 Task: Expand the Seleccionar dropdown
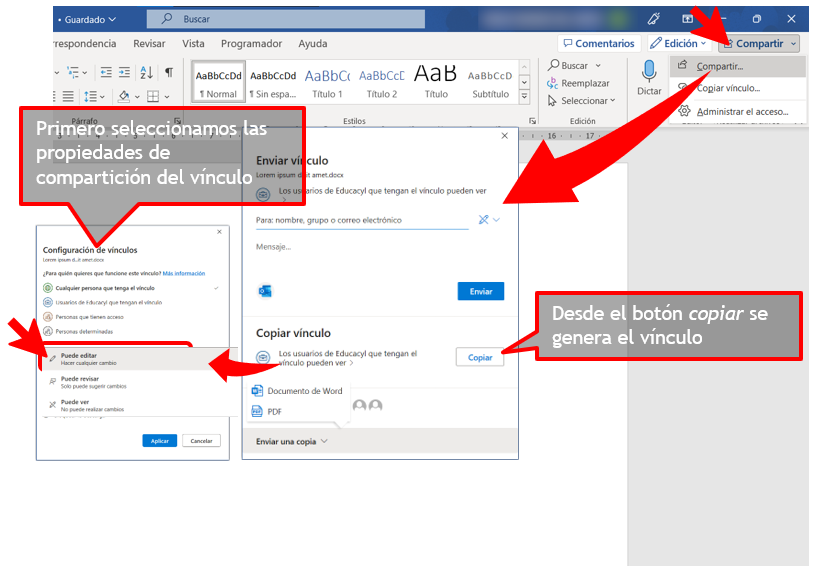coord(613,100)
